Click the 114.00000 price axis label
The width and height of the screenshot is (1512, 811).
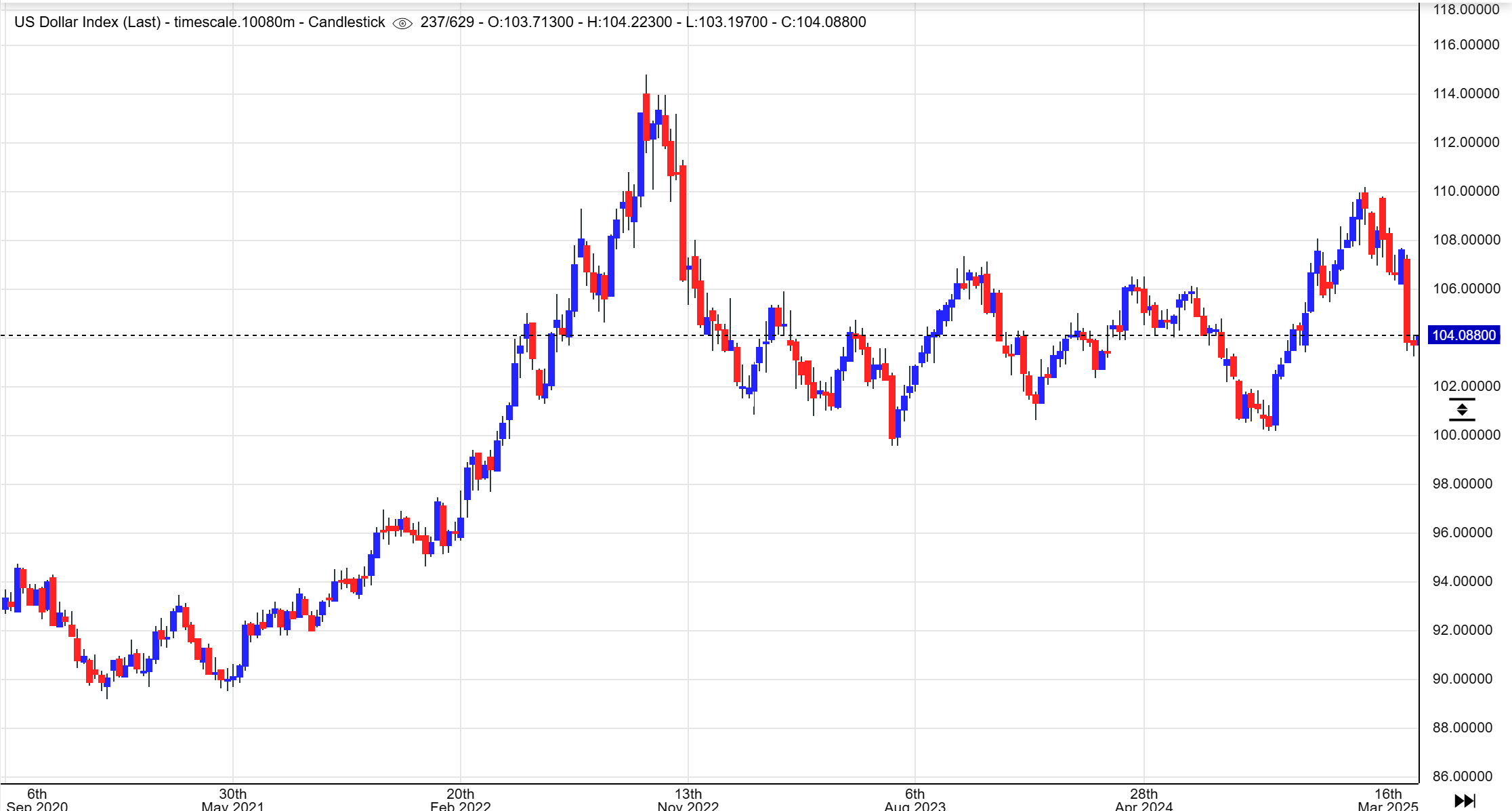(1466, 93)
